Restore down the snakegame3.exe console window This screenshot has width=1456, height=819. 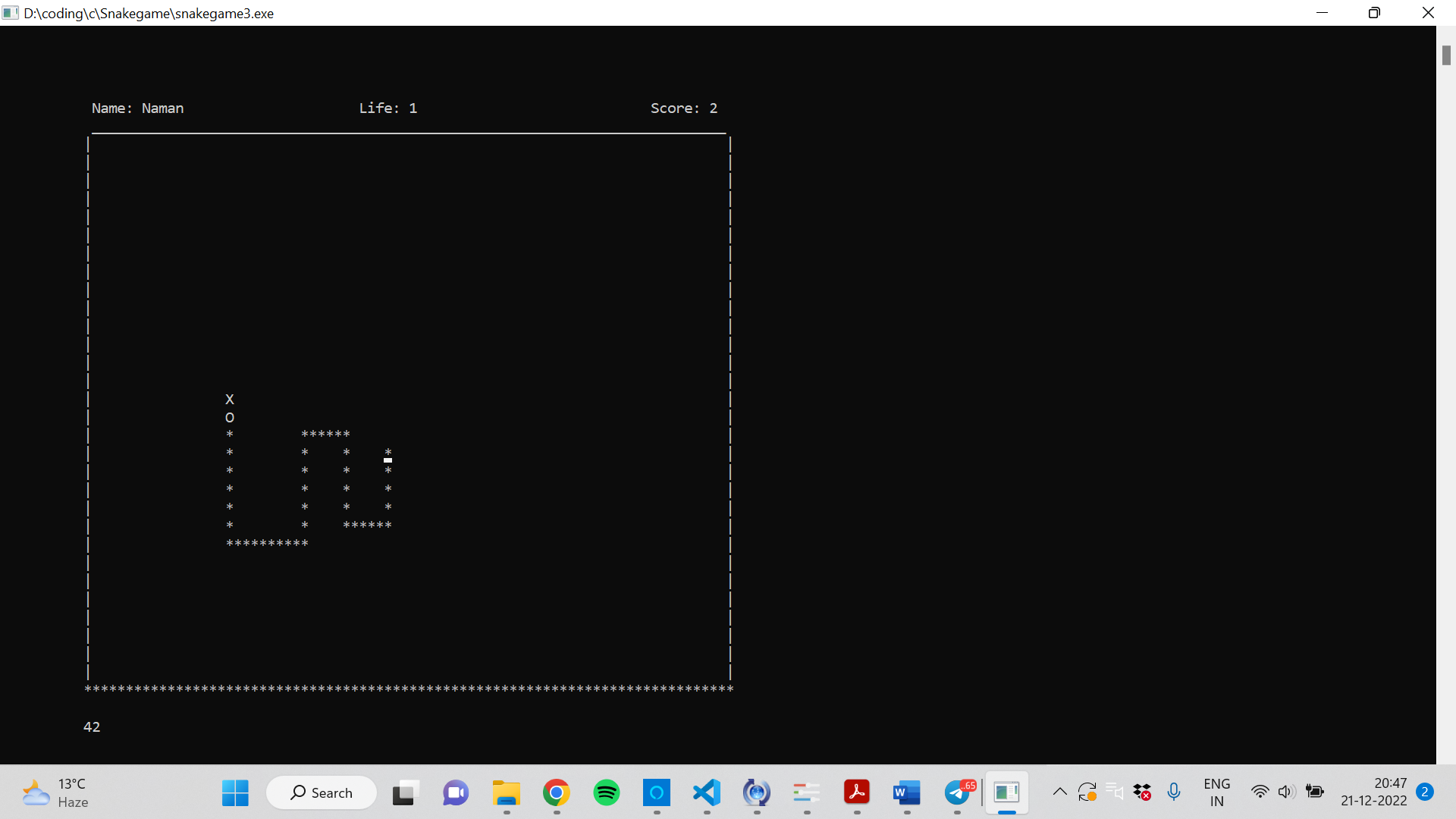tap(1374, 13)
